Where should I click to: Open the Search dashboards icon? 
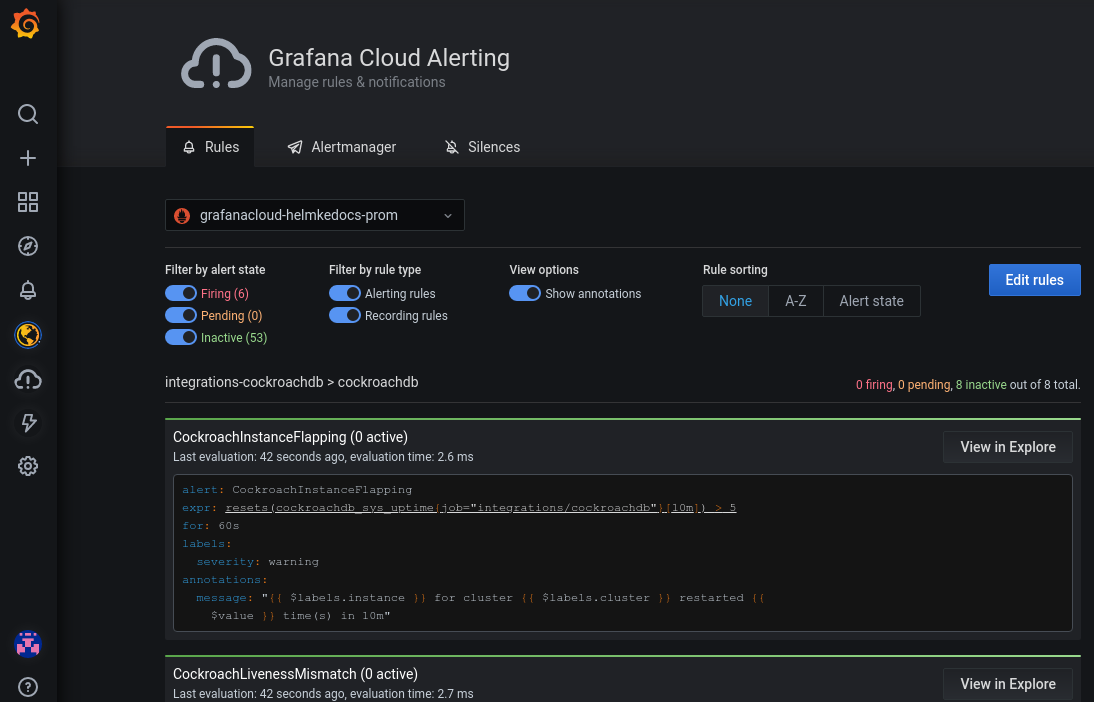pos(28,114)
